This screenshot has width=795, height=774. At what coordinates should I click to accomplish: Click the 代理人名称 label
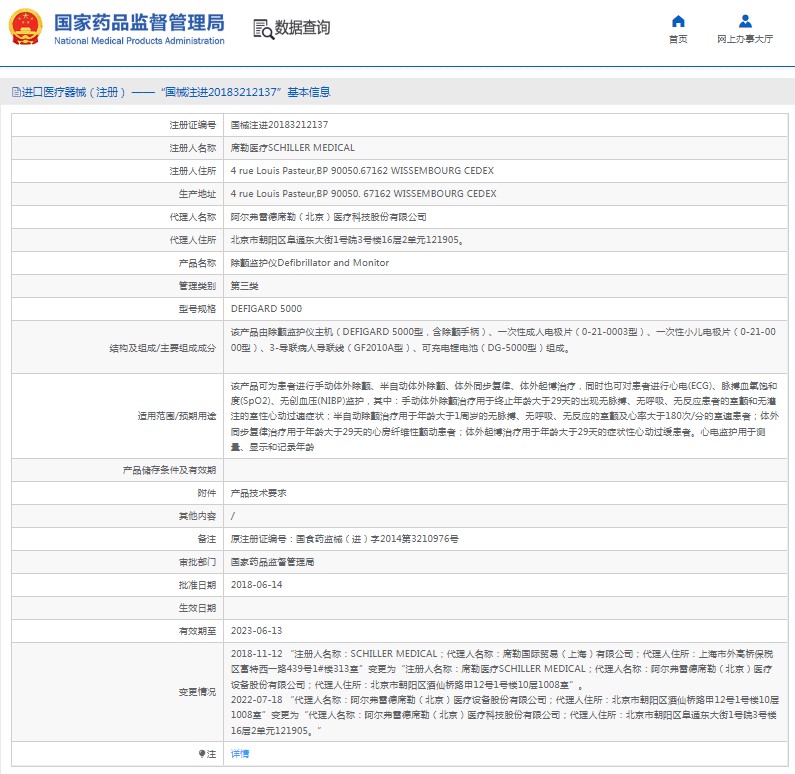pos(193,217)
